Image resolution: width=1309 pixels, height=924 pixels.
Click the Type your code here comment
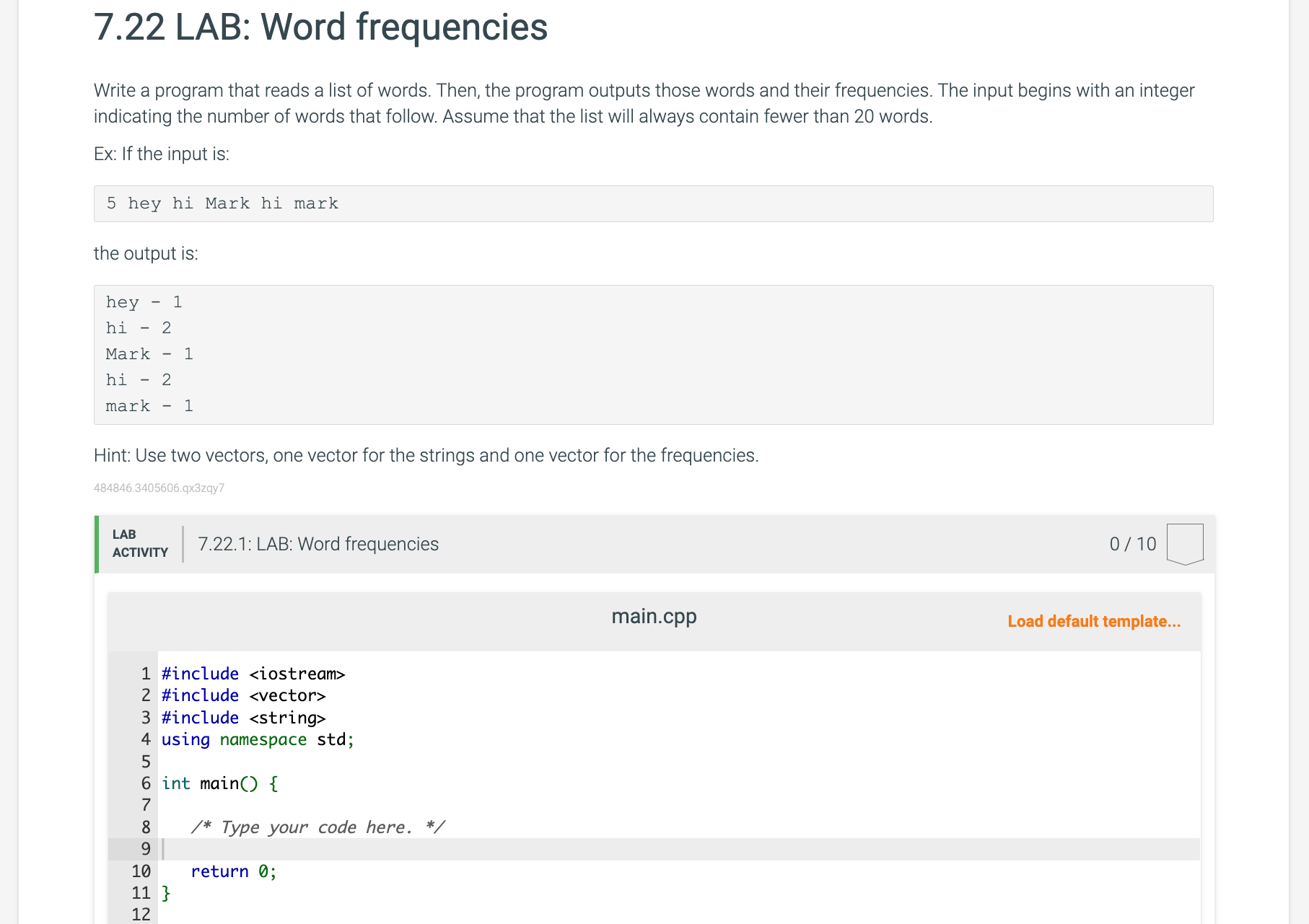[x=318, y=827]
